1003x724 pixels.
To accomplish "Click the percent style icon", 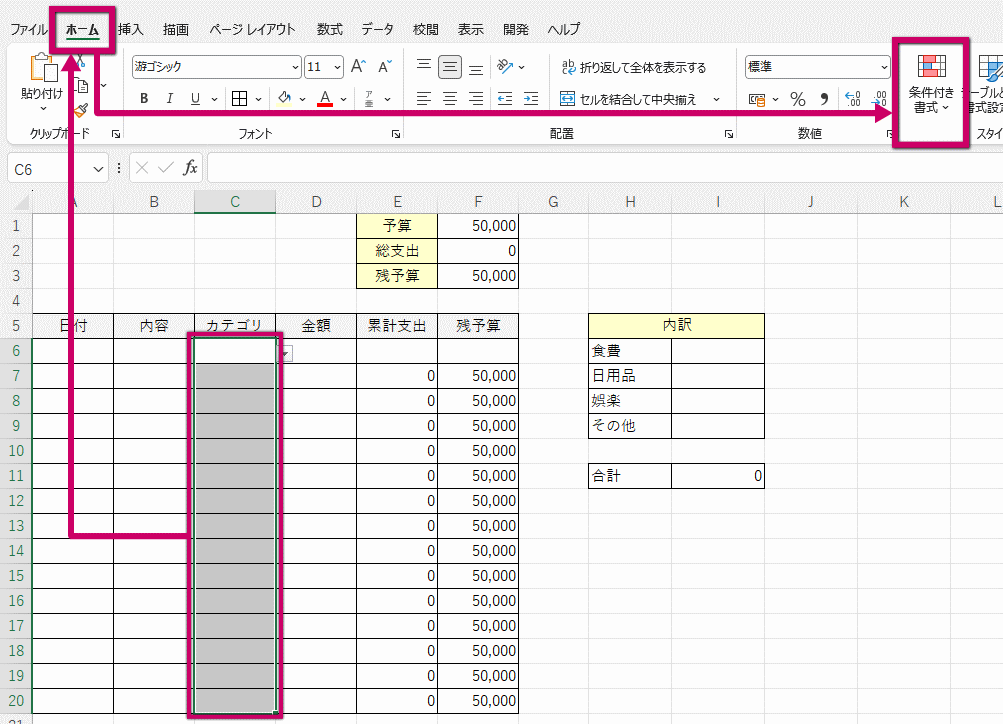I will click(798, 99).
